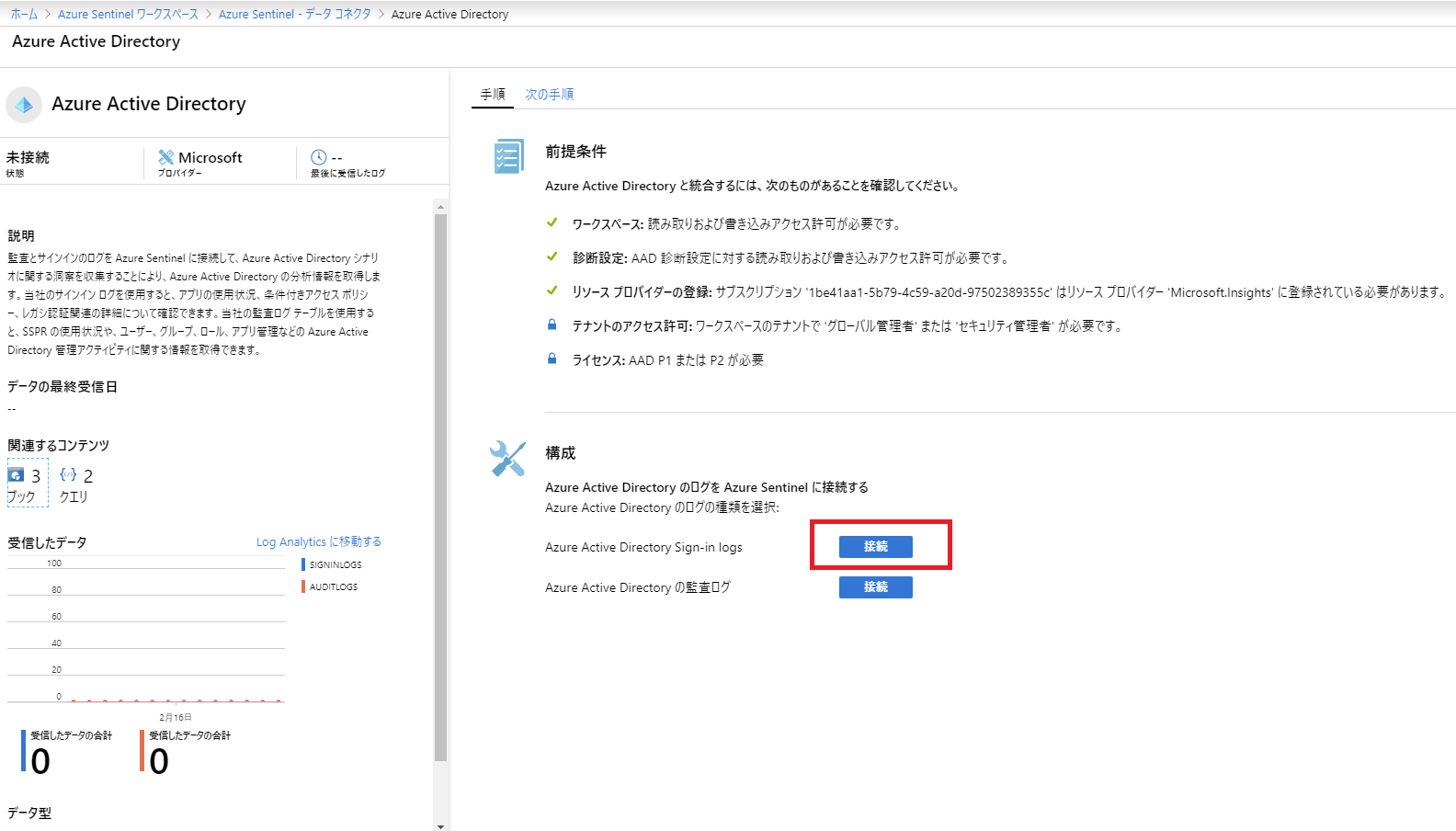This screenshot has width=1456, height=831.
Task: Click green checkmark next to リソース プロバイダーの登録
Action: coord(552,290)
